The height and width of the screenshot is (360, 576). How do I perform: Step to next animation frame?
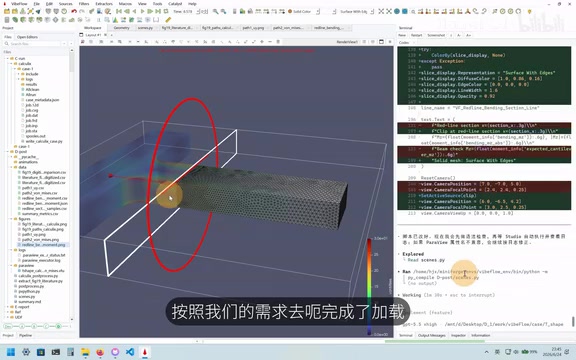click(150, 11)
